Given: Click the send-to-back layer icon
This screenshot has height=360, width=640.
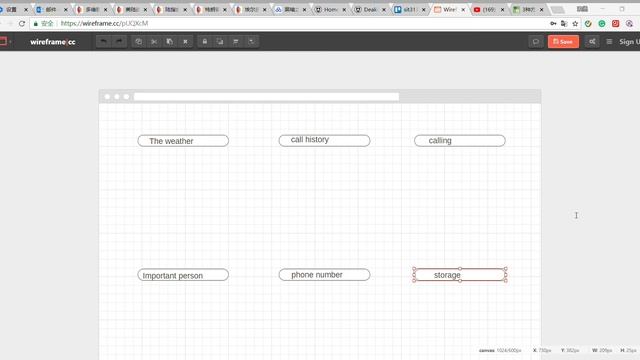Looking at the screenshot, I should (x=251, y=42).
